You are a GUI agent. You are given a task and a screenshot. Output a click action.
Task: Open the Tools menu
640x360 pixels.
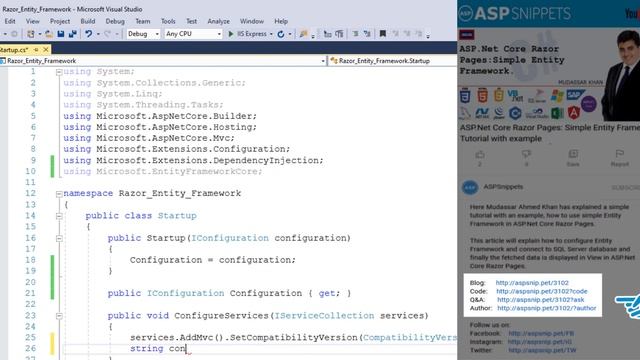coord(168,21)
